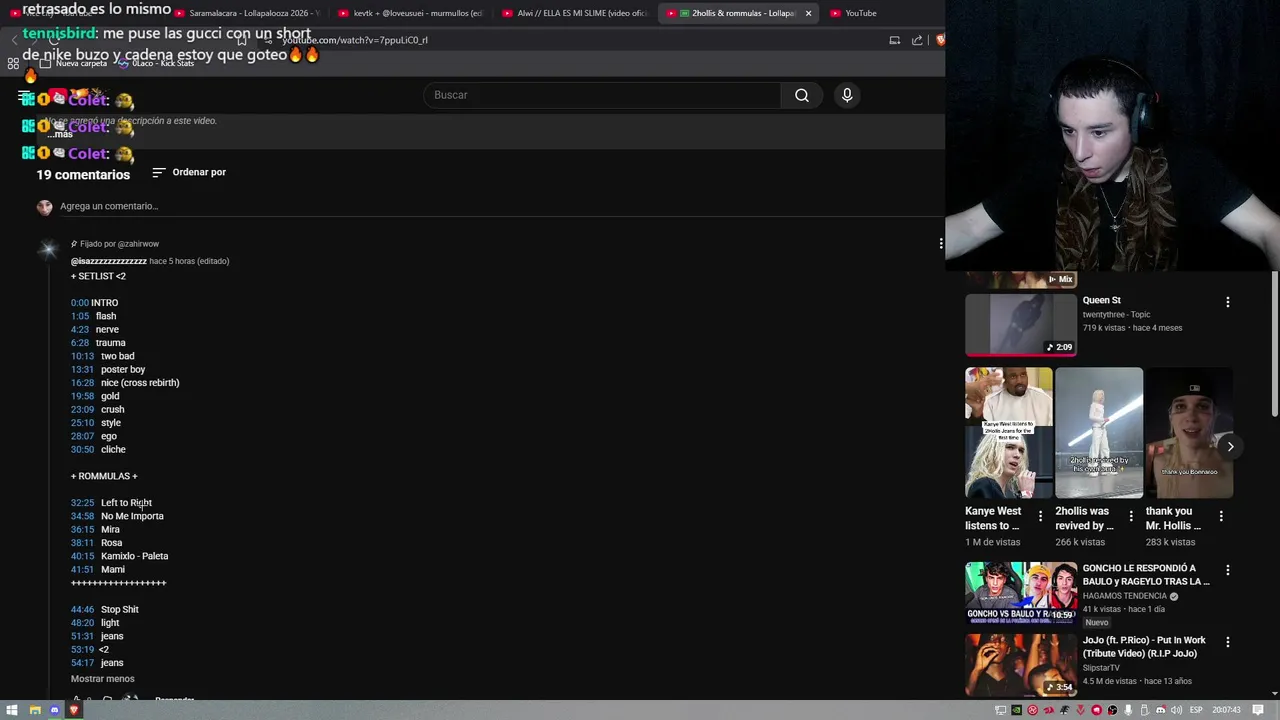Open the Queen St mix thumbnail
This screenshot has width=1280, height=720.
(1020, 323)
